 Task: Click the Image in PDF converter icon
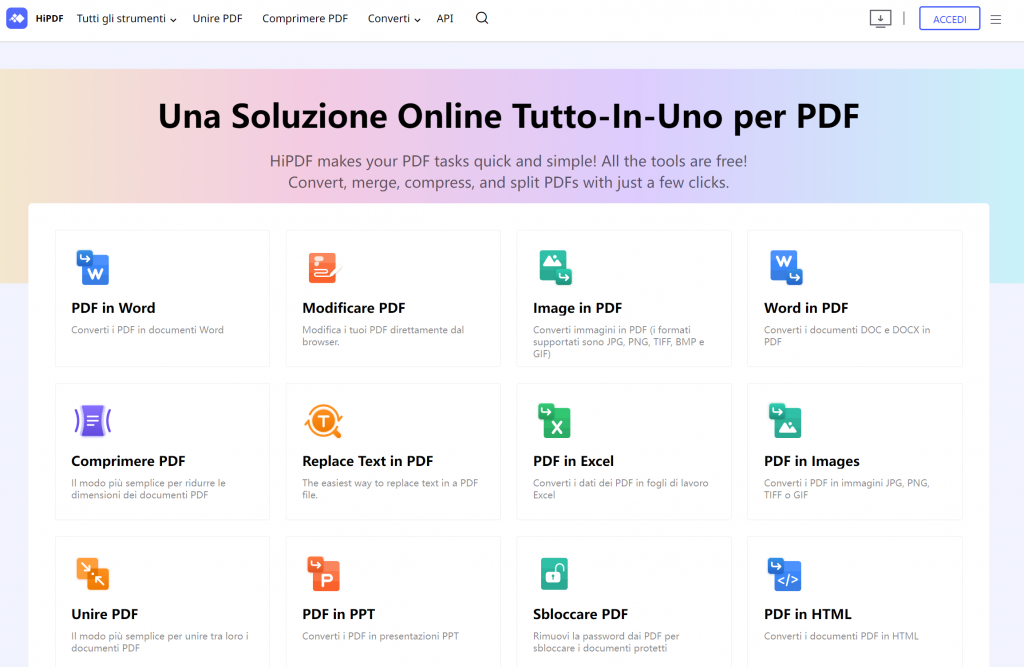pyautogui.click(x=554, y=267)
